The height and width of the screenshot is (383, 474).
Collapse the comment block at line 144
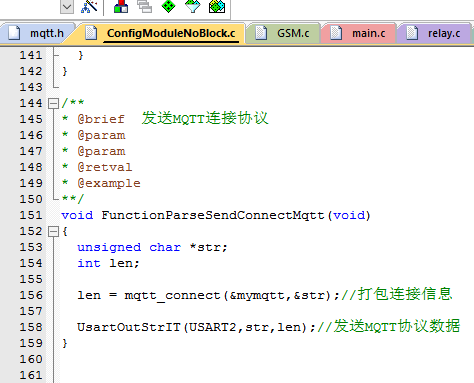pyautogui.click(x=53, y=103)
